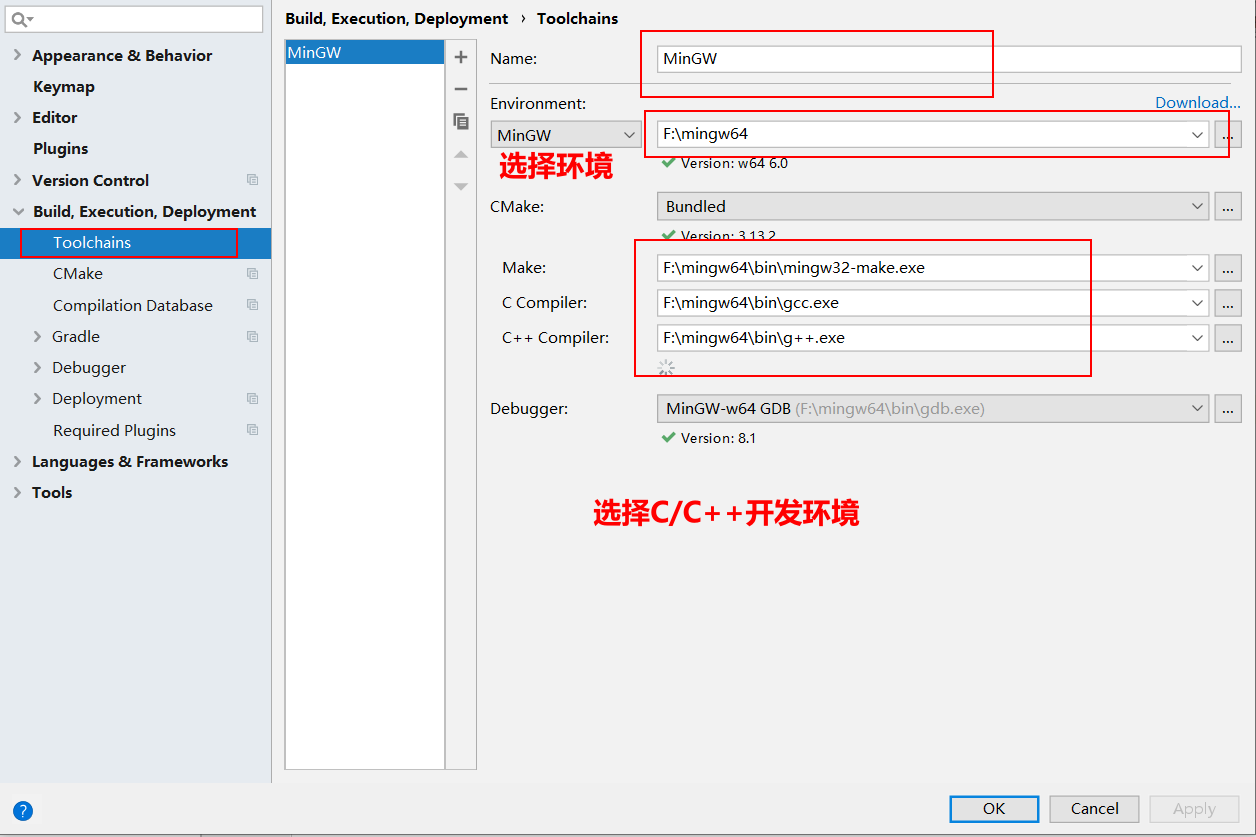Copy the selected toolchain
The image size is (1256, 837).
tap(461, 121)
